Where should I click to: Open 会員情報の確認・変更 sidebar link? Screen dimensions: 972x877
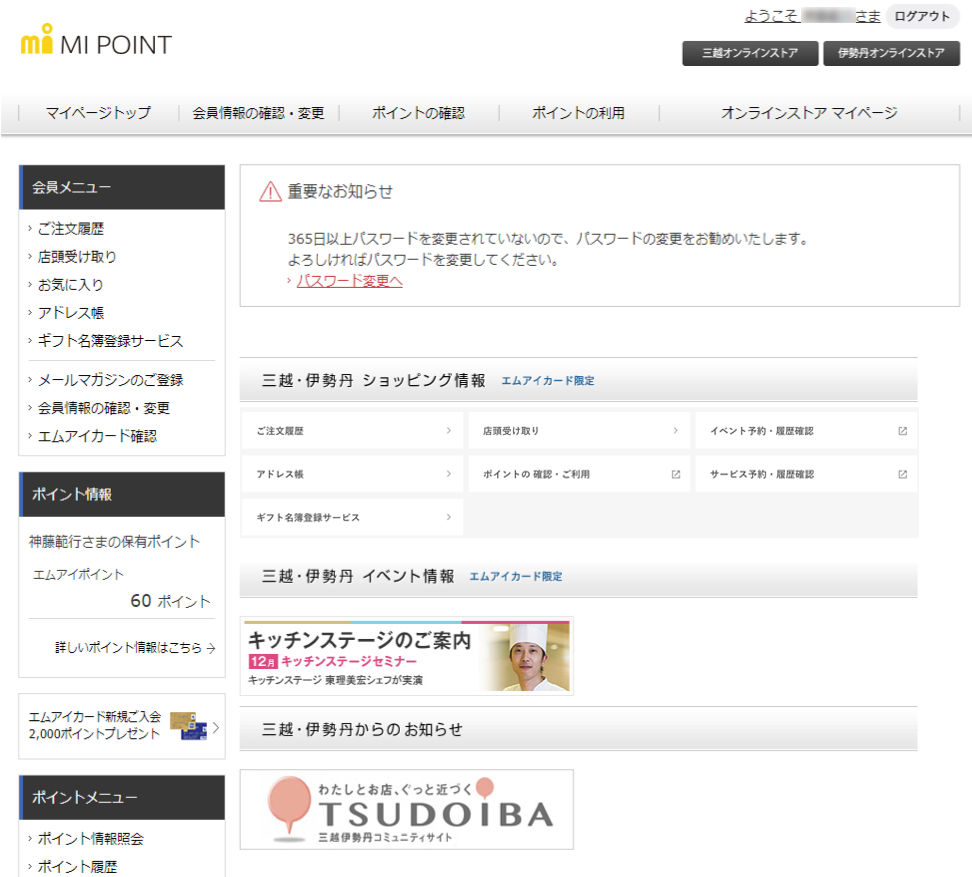[104, 408]
